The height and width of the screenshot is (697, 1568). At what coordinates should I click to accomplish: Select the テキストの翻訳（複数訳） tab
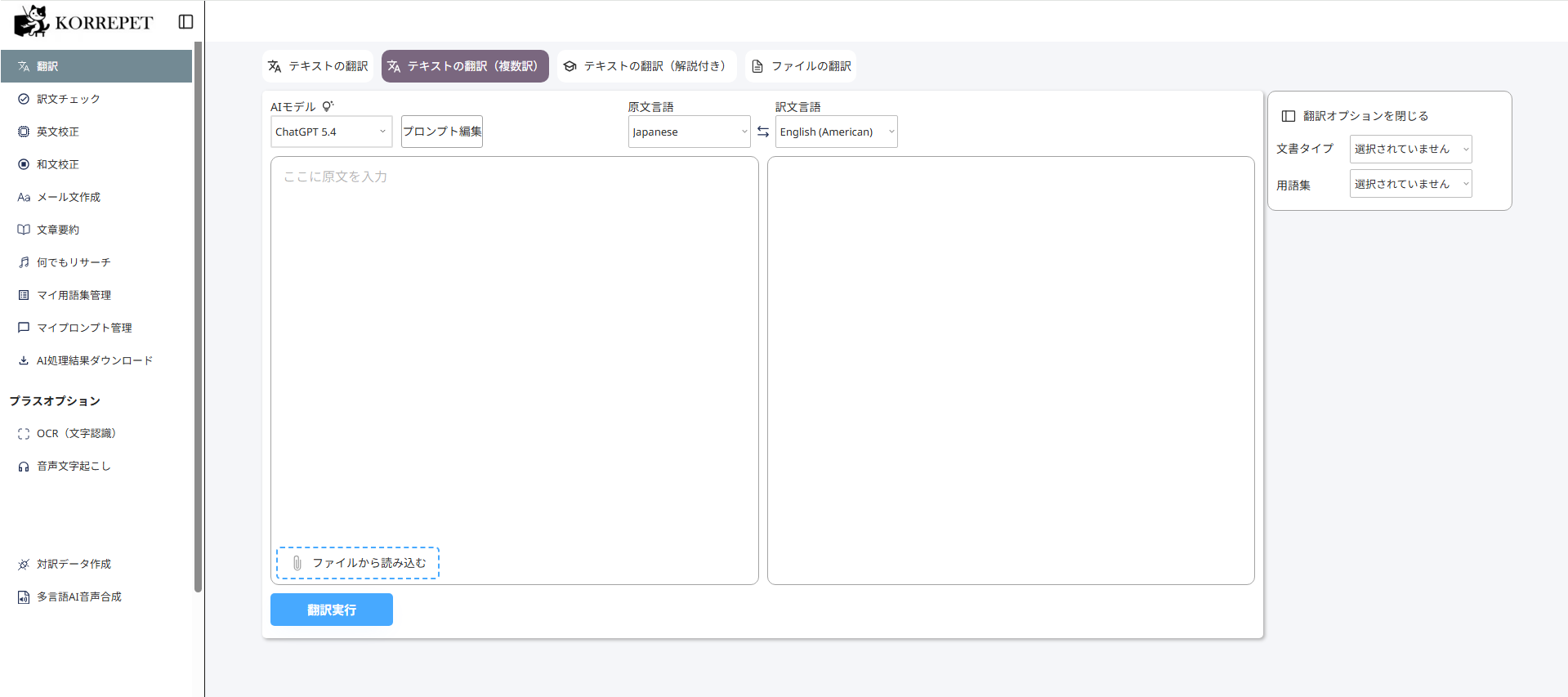(465, 66)
